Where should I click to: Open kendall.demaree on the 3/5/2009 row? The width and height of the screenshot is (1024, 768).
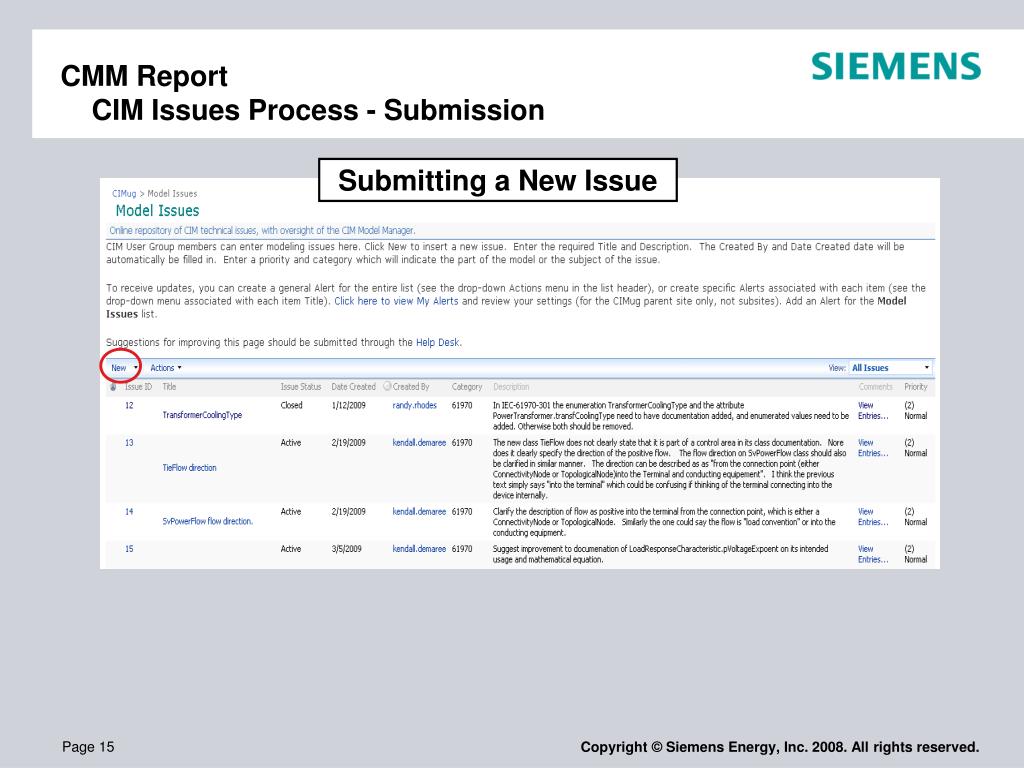pos(419,549)
